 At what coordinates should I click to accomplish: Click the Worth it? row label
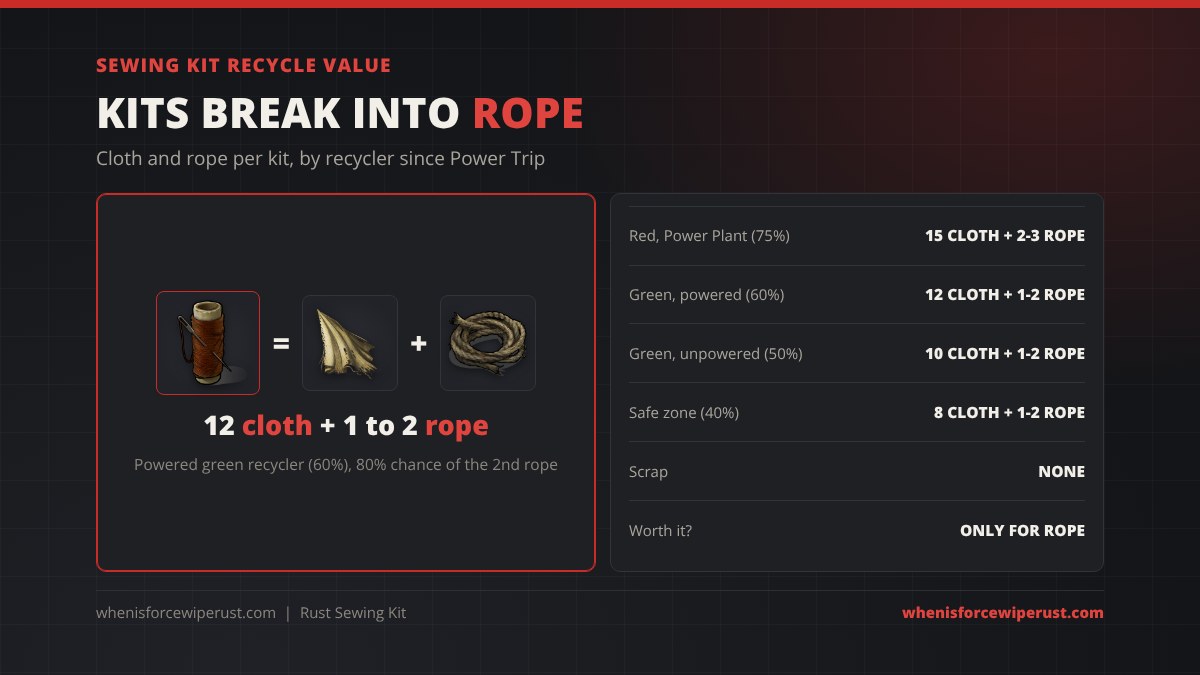[x=660, y=531]
